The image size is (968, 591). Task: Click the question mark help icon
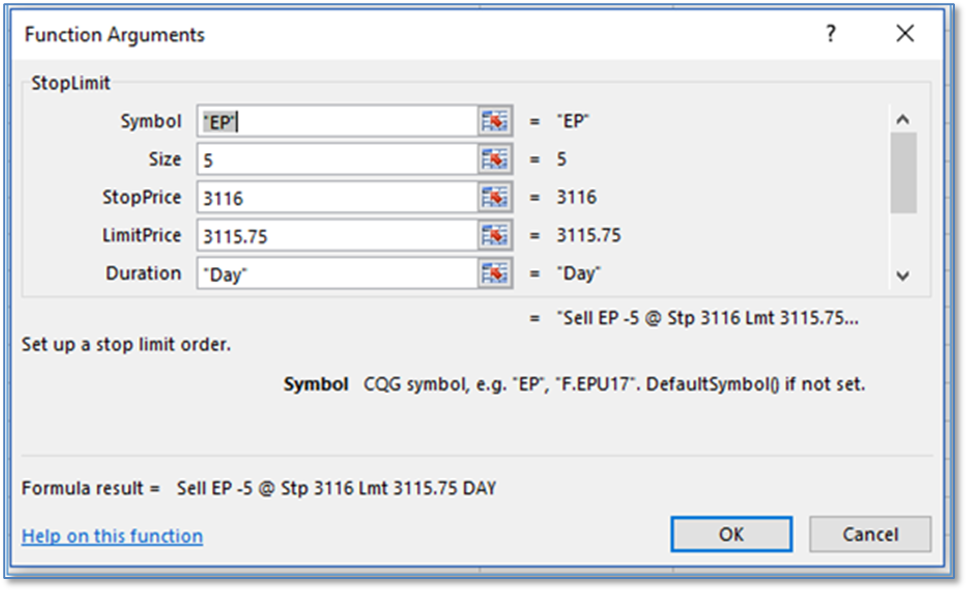tap(830, 35)
